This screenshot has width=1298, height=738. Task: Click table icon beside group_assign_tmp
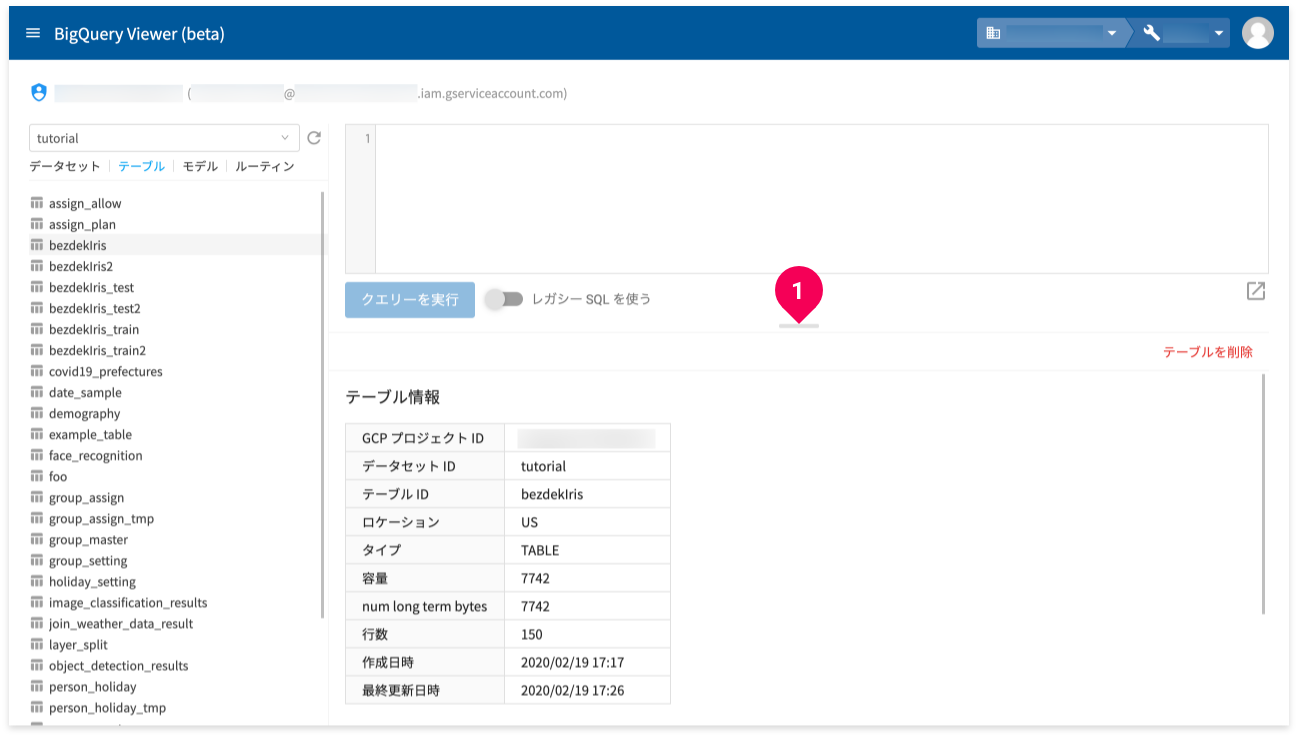coord(37,518)
